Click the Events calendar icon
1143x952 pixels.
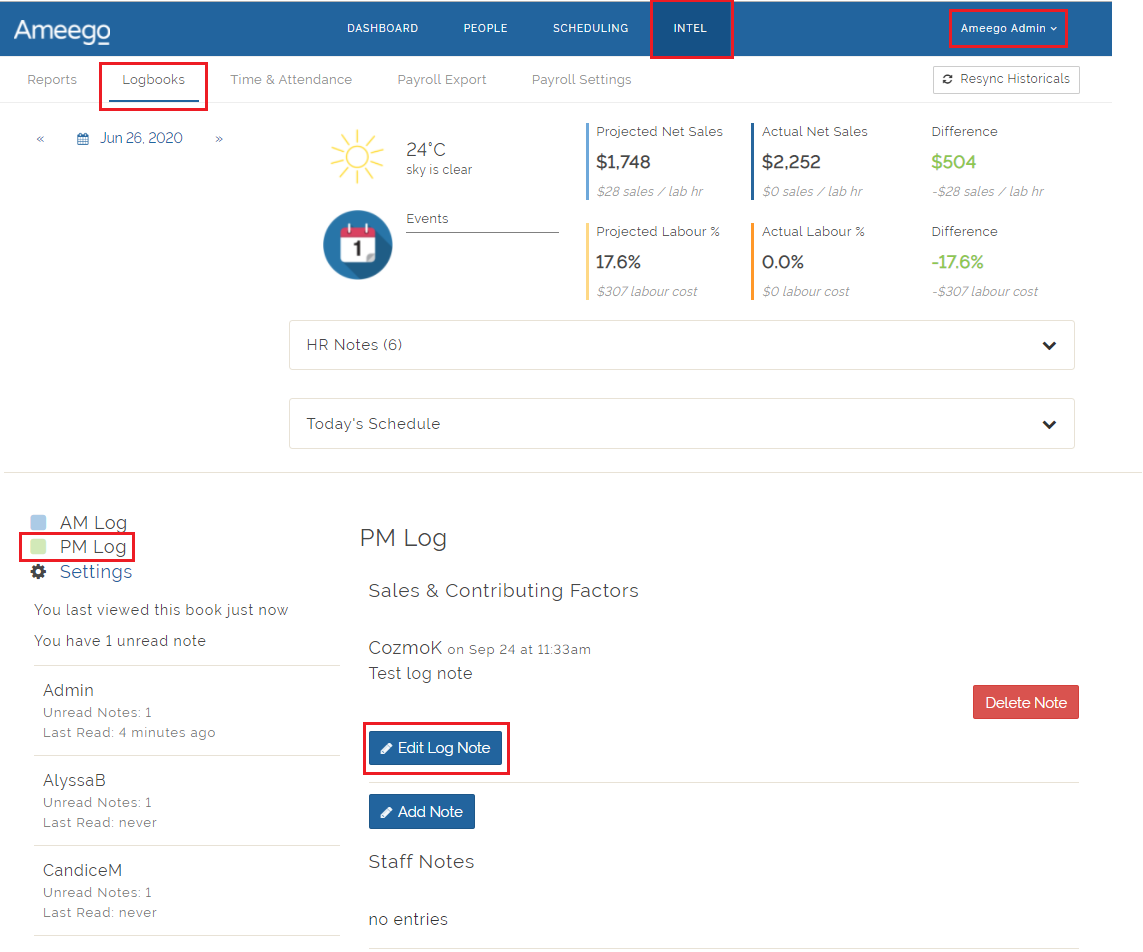(x=357, y=245)
